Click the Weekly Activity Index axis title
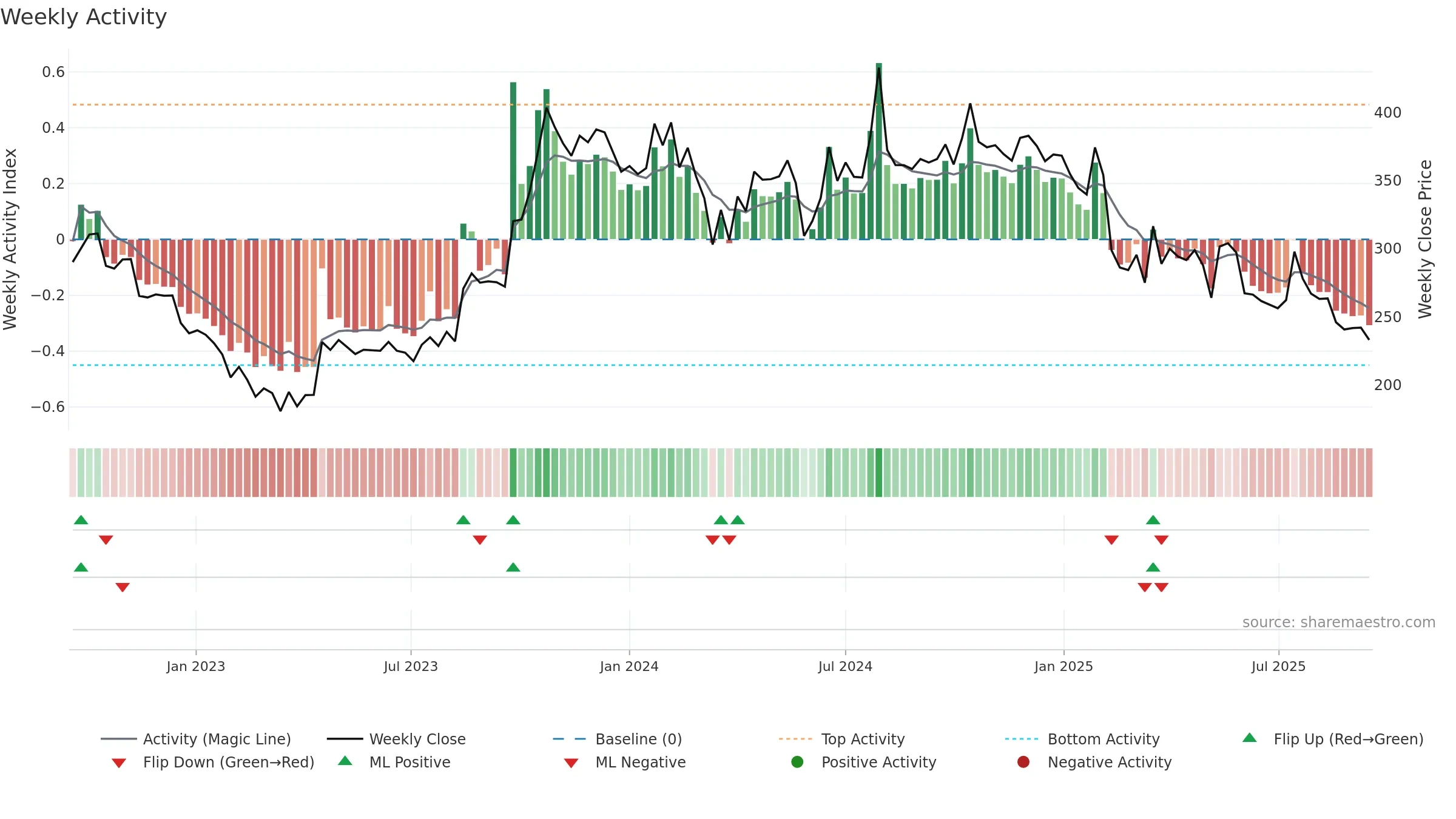This screenshot has height=819, width=1456. [x=10, y=239]
